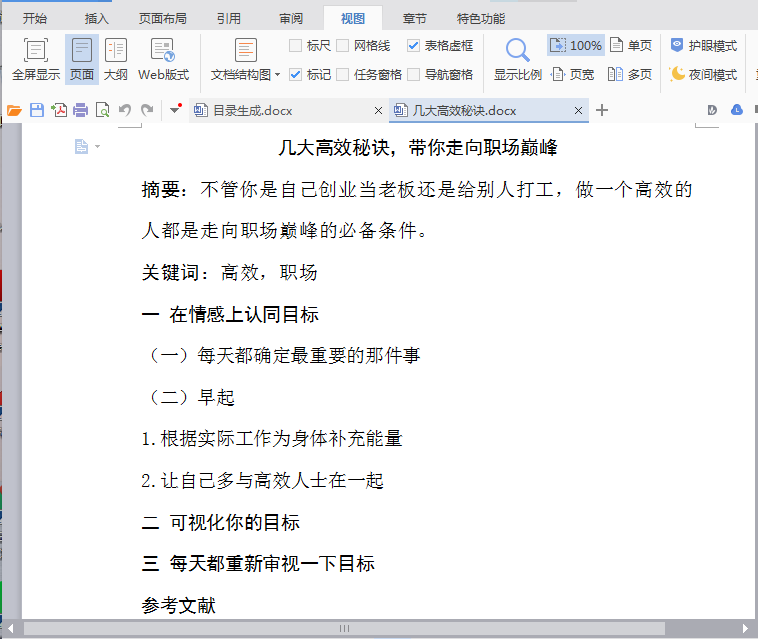The width and height of the screenshot is (758, 639).
Task: Show single page view
Action: tap(631, 45)
